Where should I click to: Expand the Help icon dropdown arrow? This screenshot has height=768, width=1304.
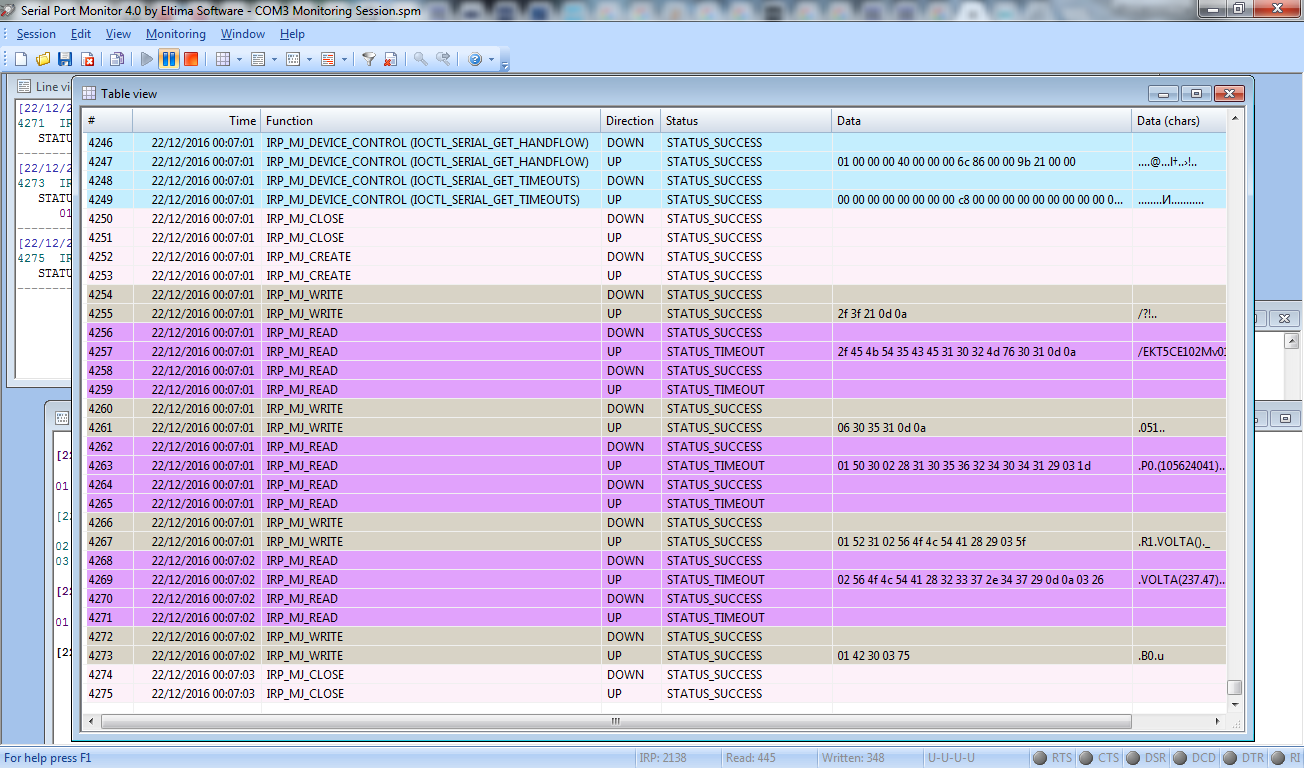coord(491,60)
